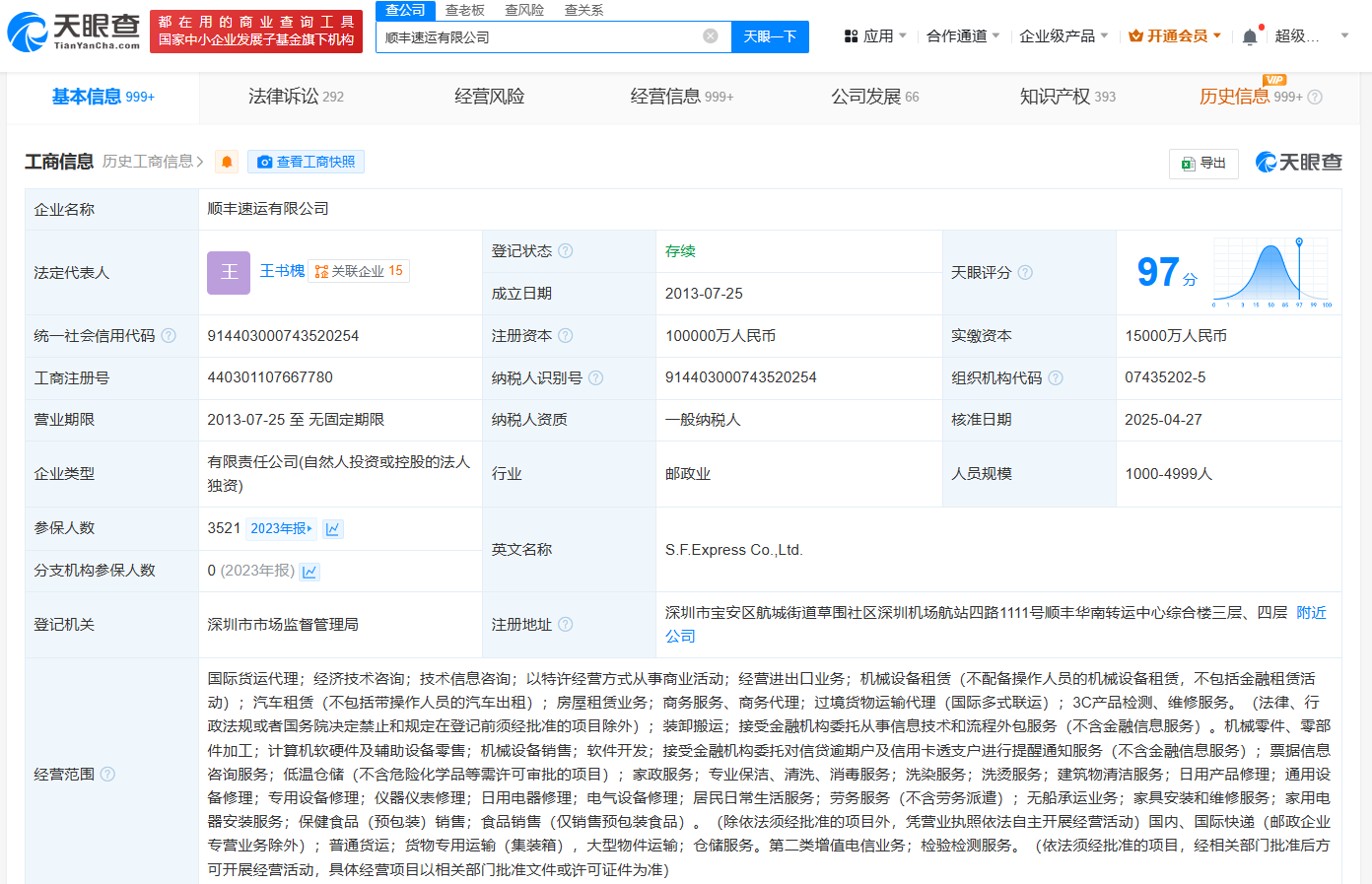Viewport: 1372px width, 884px height.
Task: Open trend chart icon next to 参保人数
Action: tap(333, 529)
